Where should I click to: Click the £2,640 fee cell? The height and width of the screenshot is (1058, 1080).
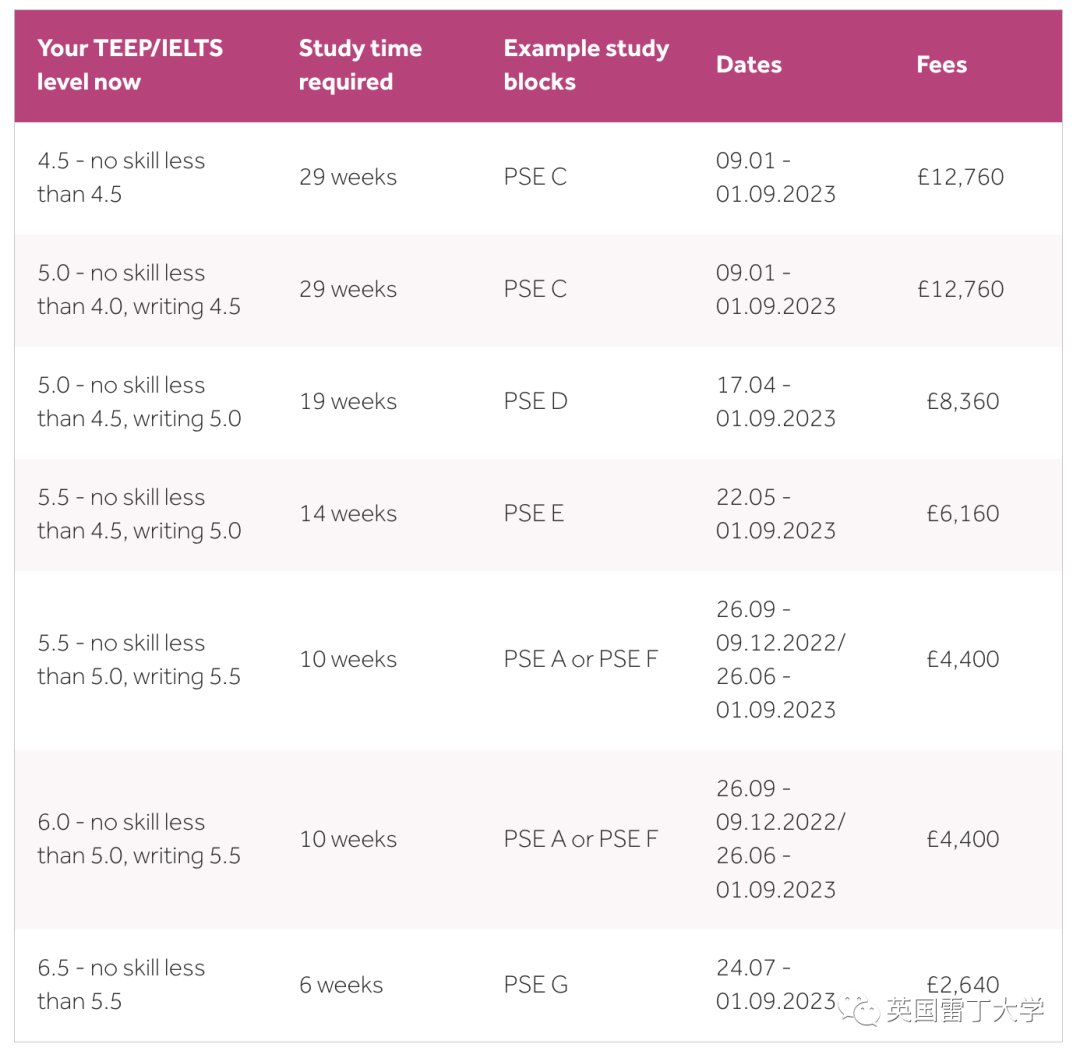pos(962,984)
